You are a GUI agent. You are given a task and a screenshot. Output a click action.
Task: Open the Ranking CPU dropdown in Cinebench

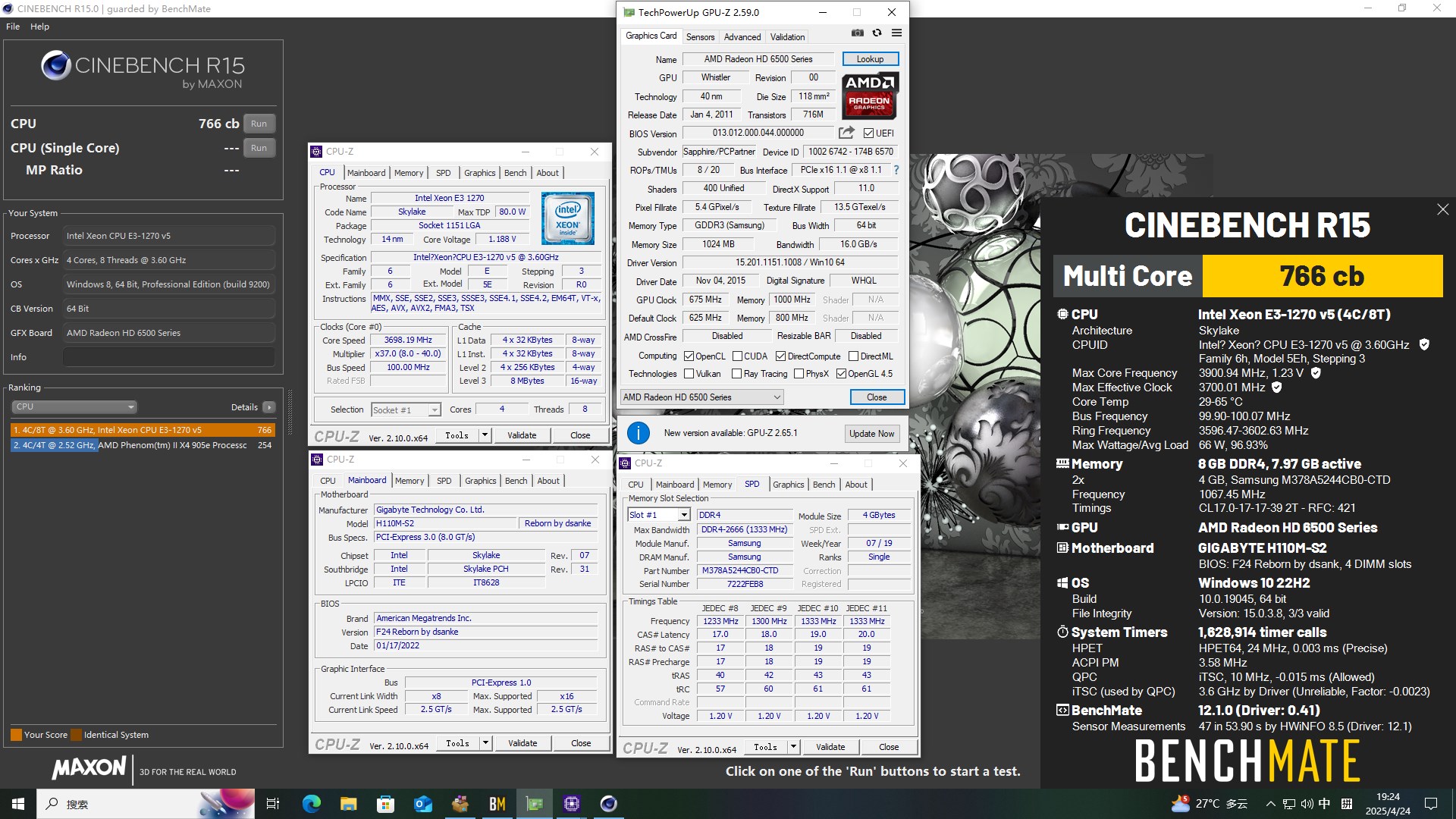click(74, 407)
